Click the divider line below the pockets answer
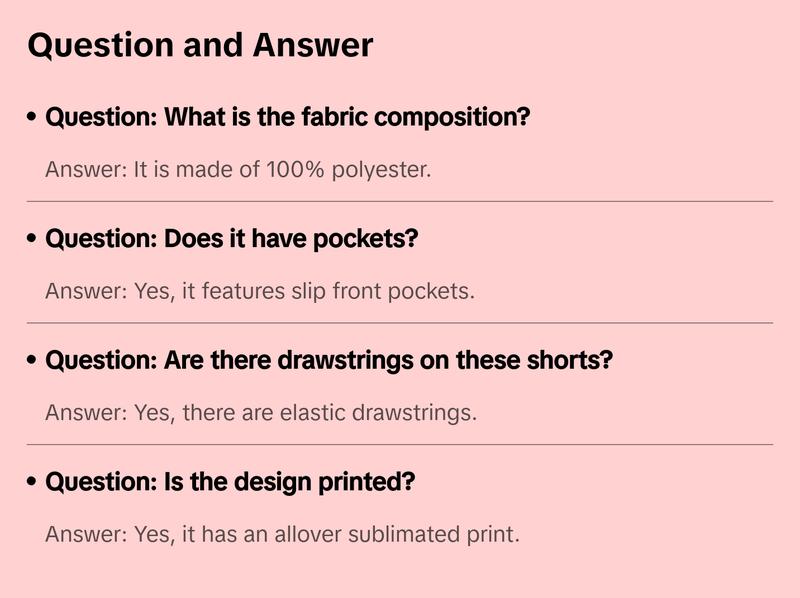The width and height of the screenshot is (800, 598). click(400, 323)
